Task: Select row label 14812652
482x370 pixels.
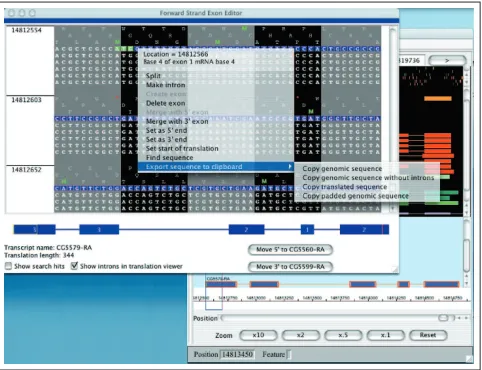Action: [27, 170]
